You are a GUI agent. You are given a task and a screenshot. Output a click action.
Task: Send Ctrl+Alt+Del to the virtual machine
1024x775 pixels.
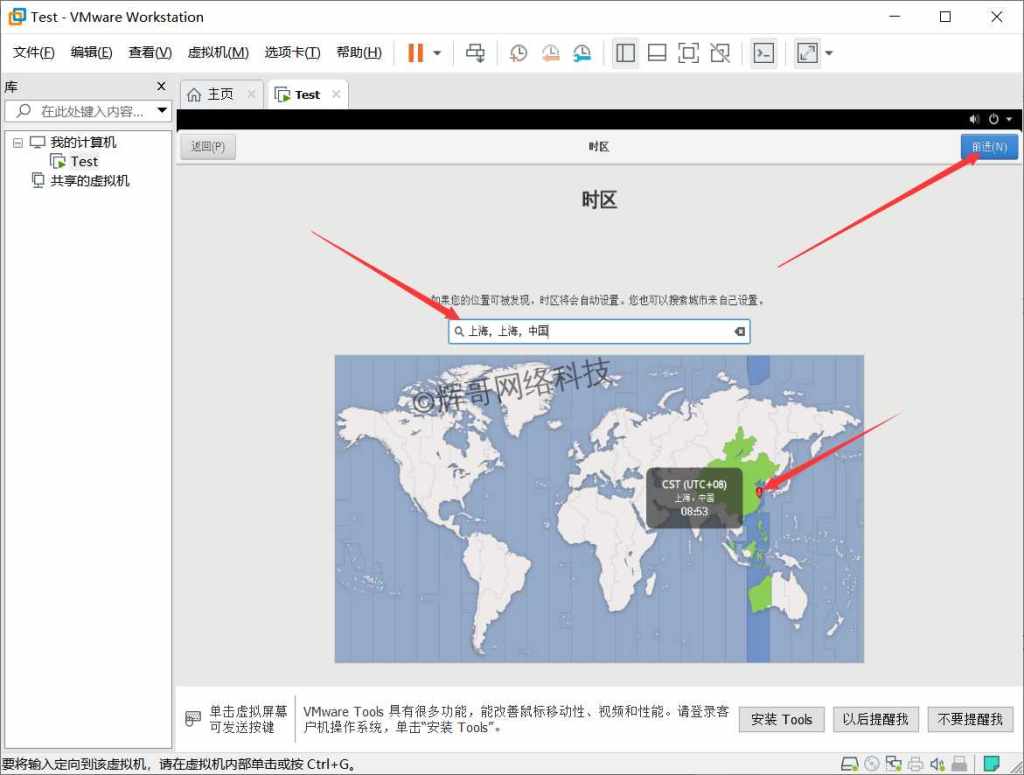click(475, 53)
